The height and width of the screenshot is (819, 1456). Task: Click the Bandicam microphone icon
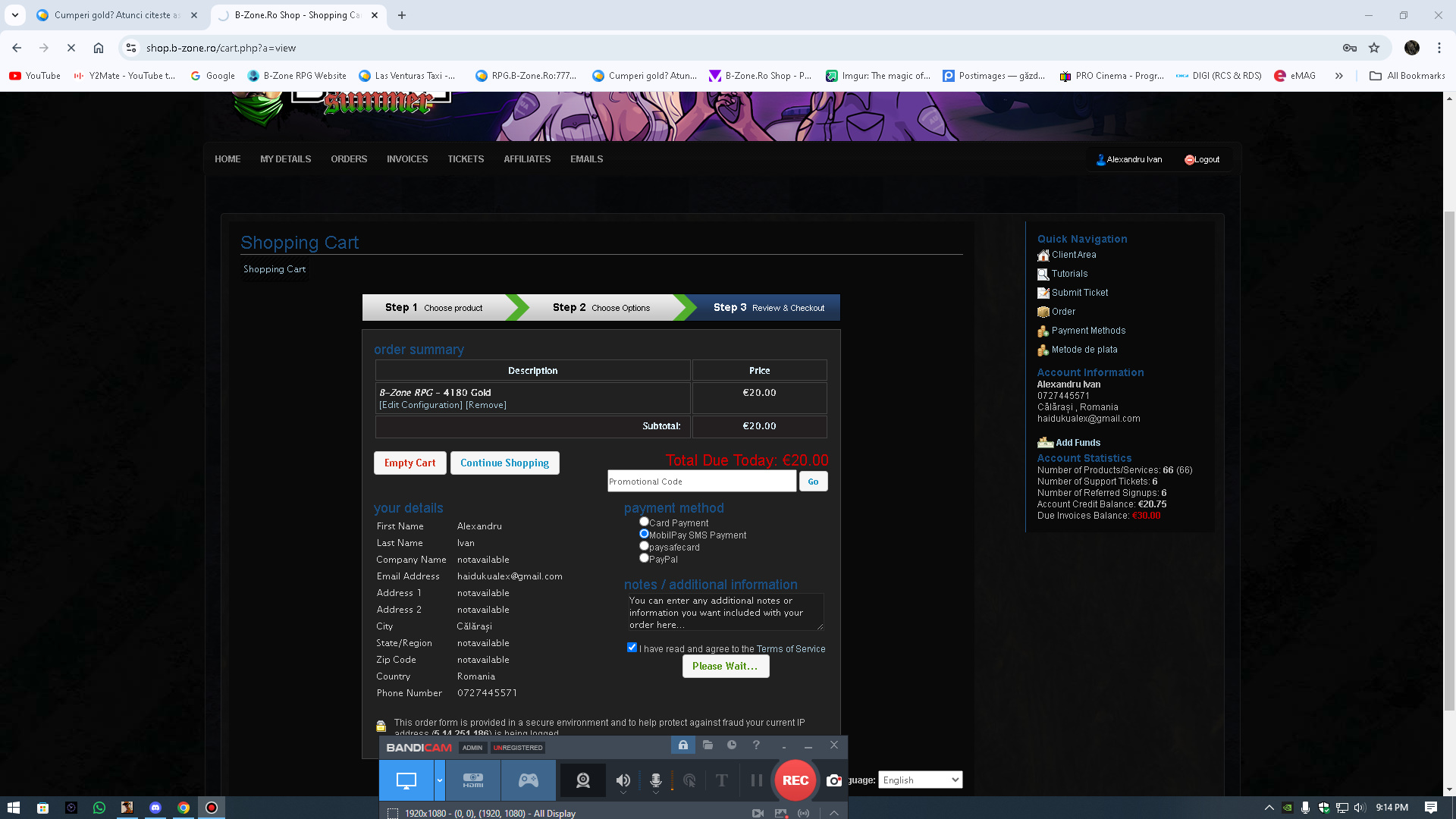pyautogui.click(x=656, y=780)
